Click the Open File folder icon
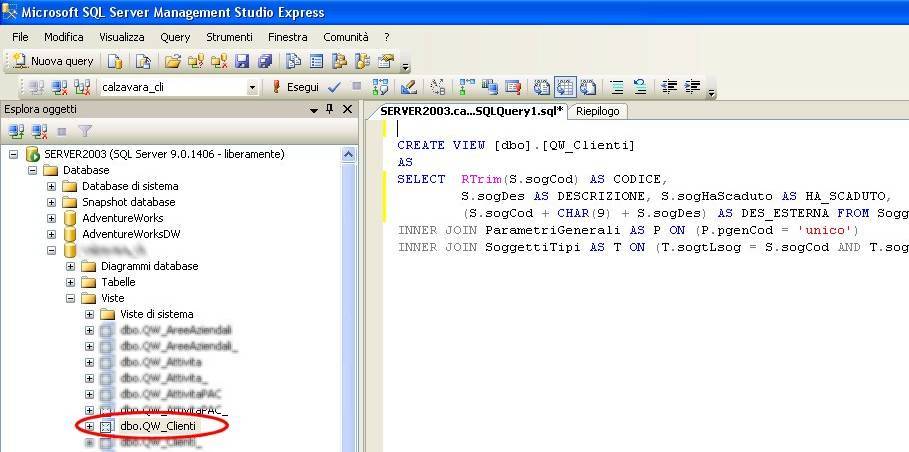909x452 pixels. [173, 61]
